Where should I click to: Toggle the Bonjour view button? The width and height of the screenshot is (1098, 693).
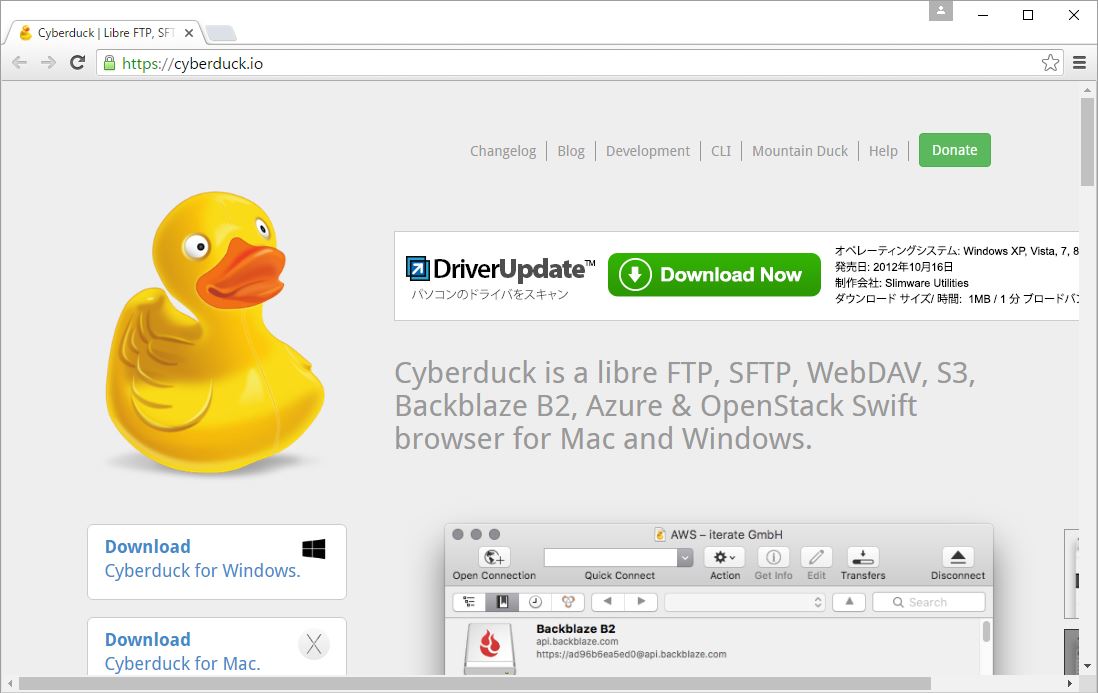click(568, 602)
